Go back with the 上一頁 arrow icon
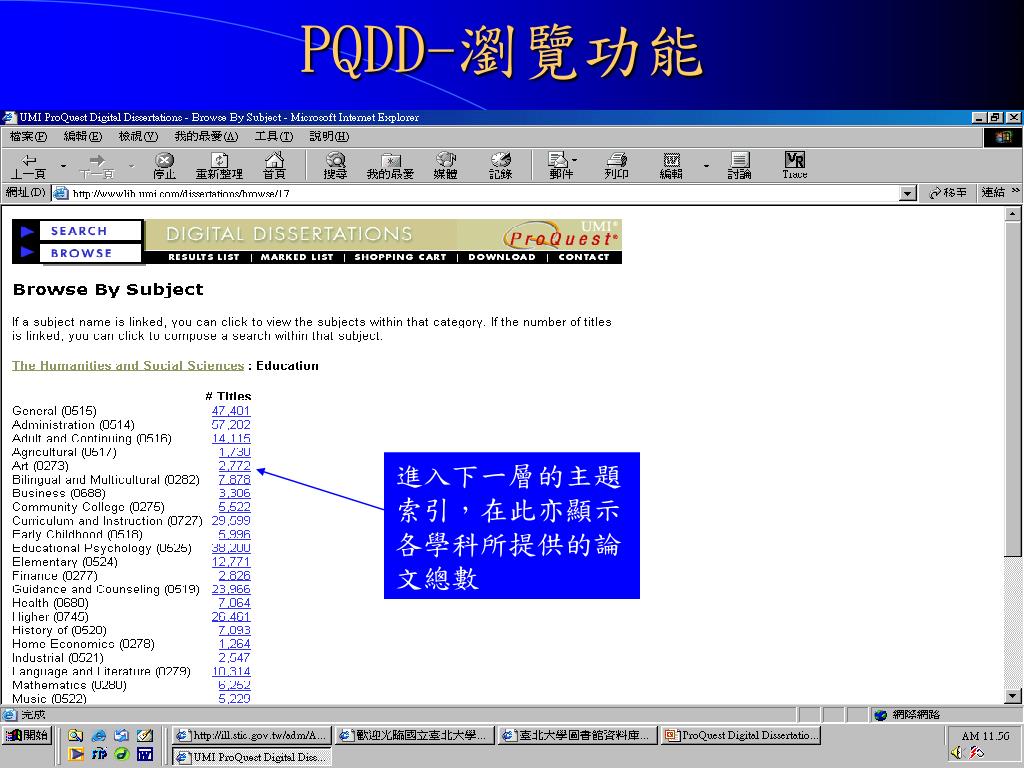The image size is (1024, 768). pos(29,166)
